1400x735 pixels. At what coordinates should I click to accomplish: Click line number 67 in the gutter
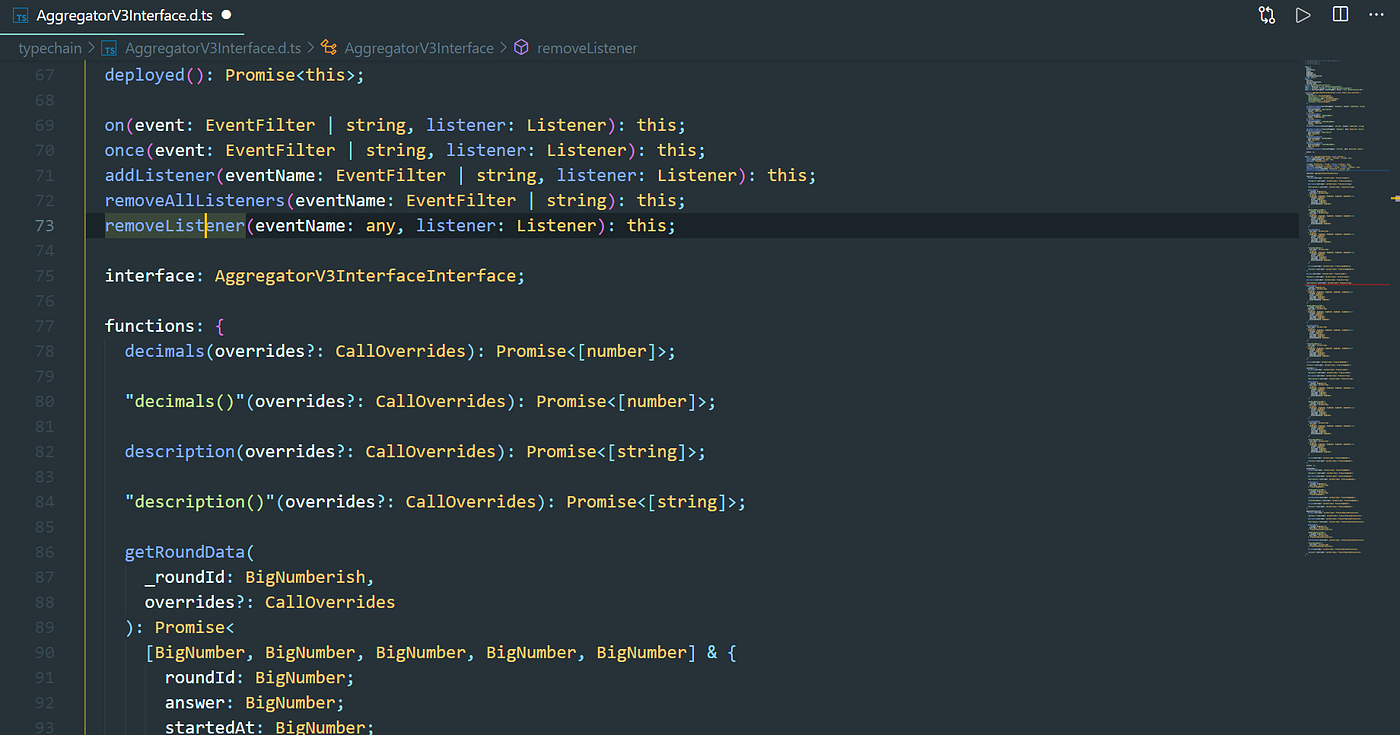click(x=44, y=75)
